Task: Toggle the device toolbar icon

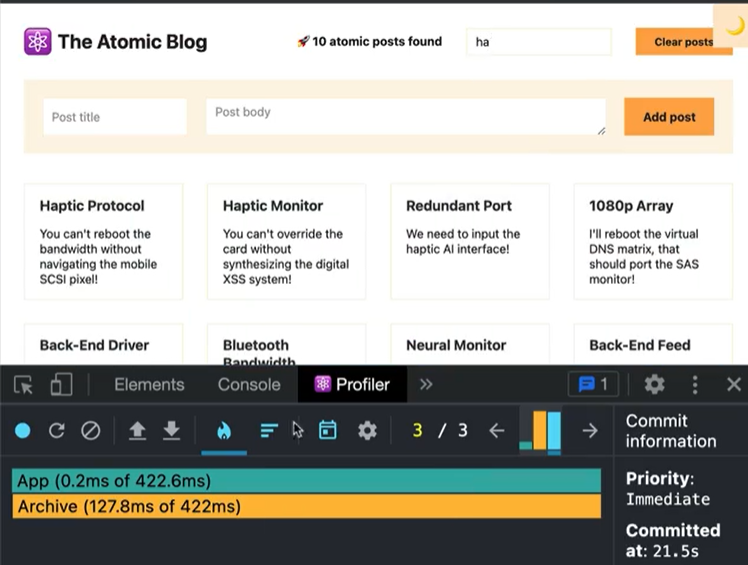Action: tap(61, 385)
